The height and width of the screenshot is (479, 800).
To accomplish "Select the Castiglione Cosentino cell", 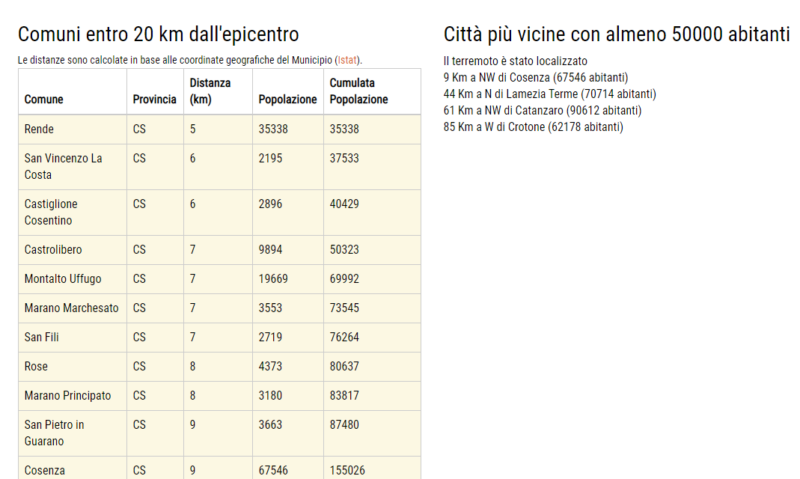I will click(x=72, y=212).
